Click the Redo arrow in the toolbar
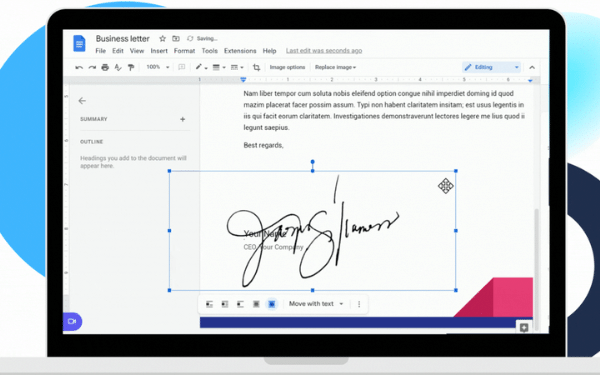 [92, 67]
